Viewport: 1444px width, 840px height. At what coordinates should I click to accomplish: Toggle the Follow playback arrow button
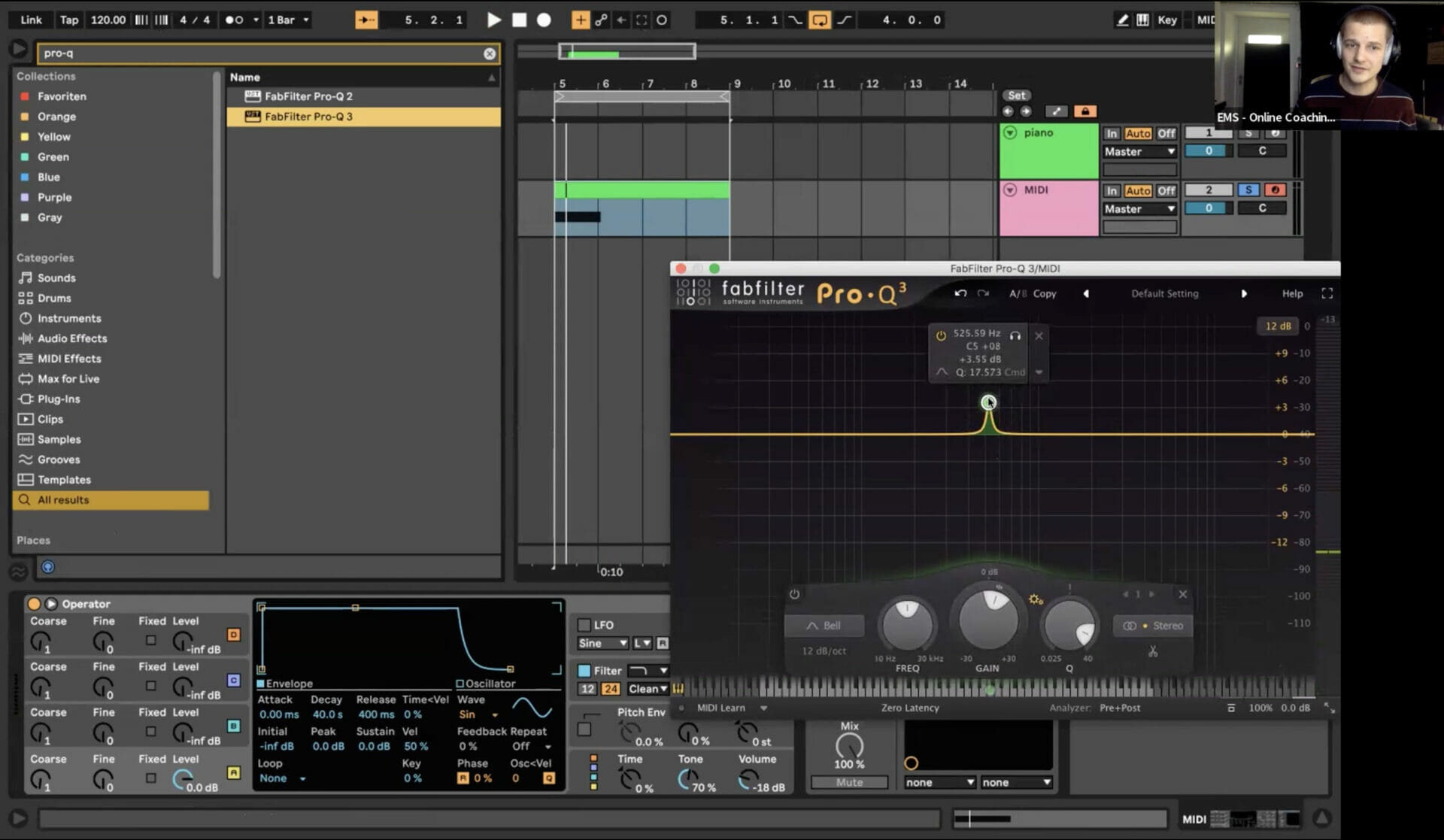366,20
